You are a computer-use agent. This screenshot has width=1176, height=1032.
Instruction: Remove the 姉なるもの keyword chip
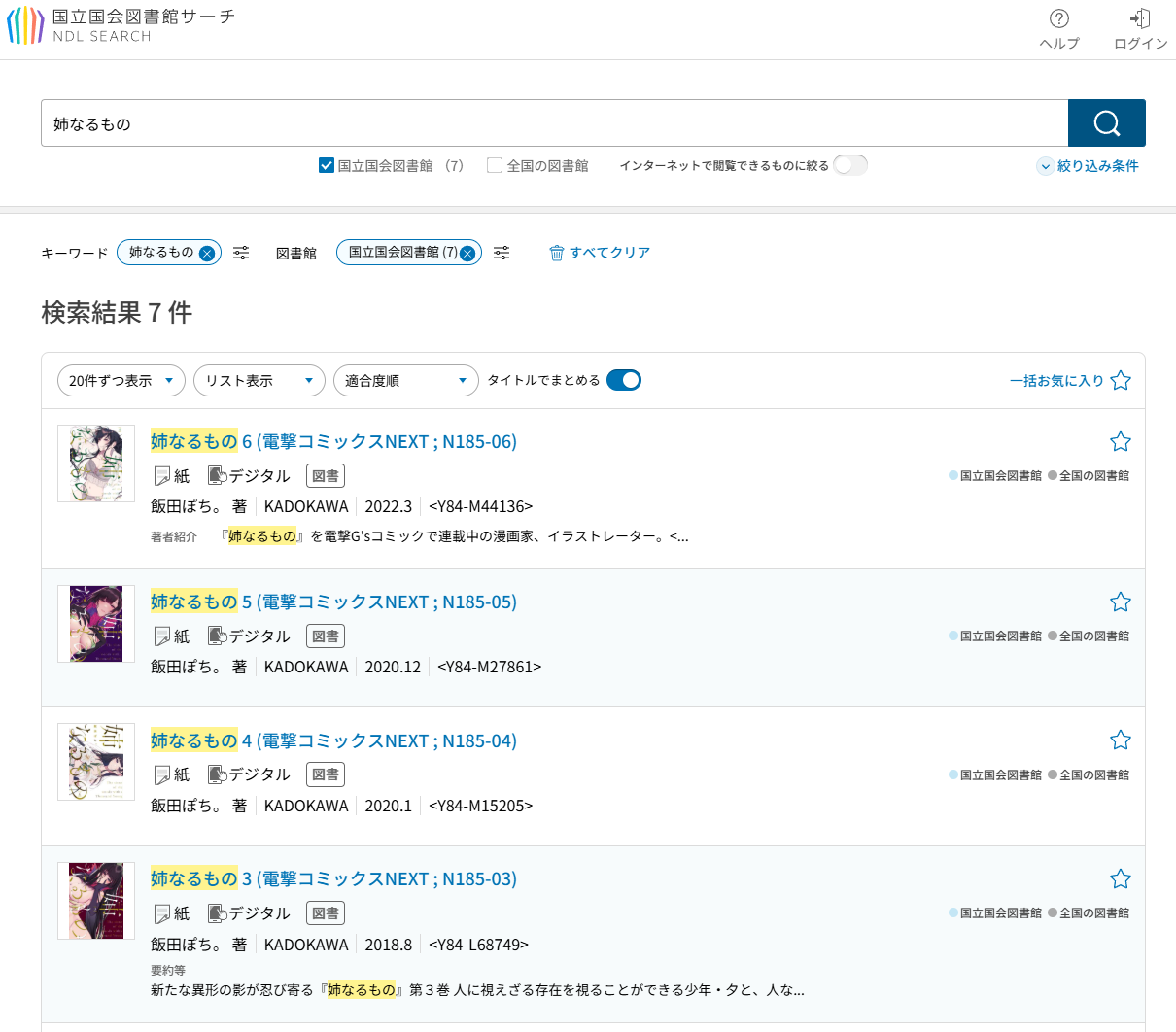click(x=206, y=253)
